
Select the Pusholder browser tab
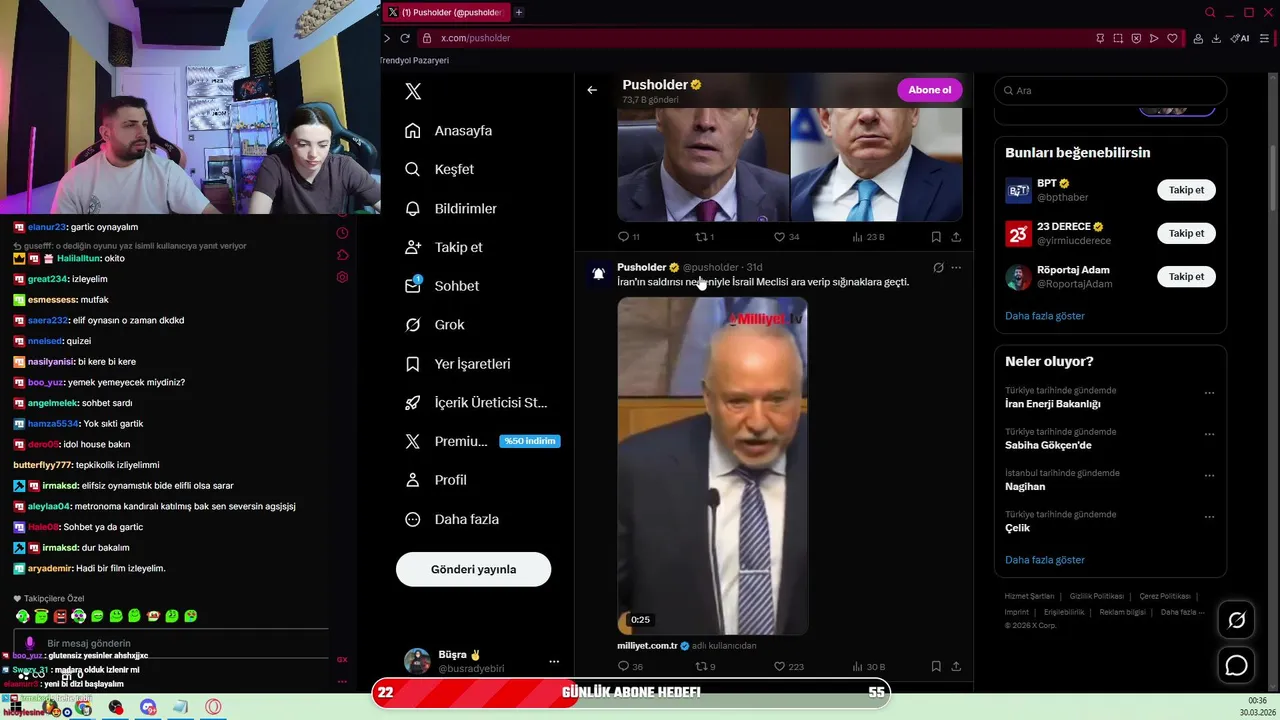pos(446,12)
